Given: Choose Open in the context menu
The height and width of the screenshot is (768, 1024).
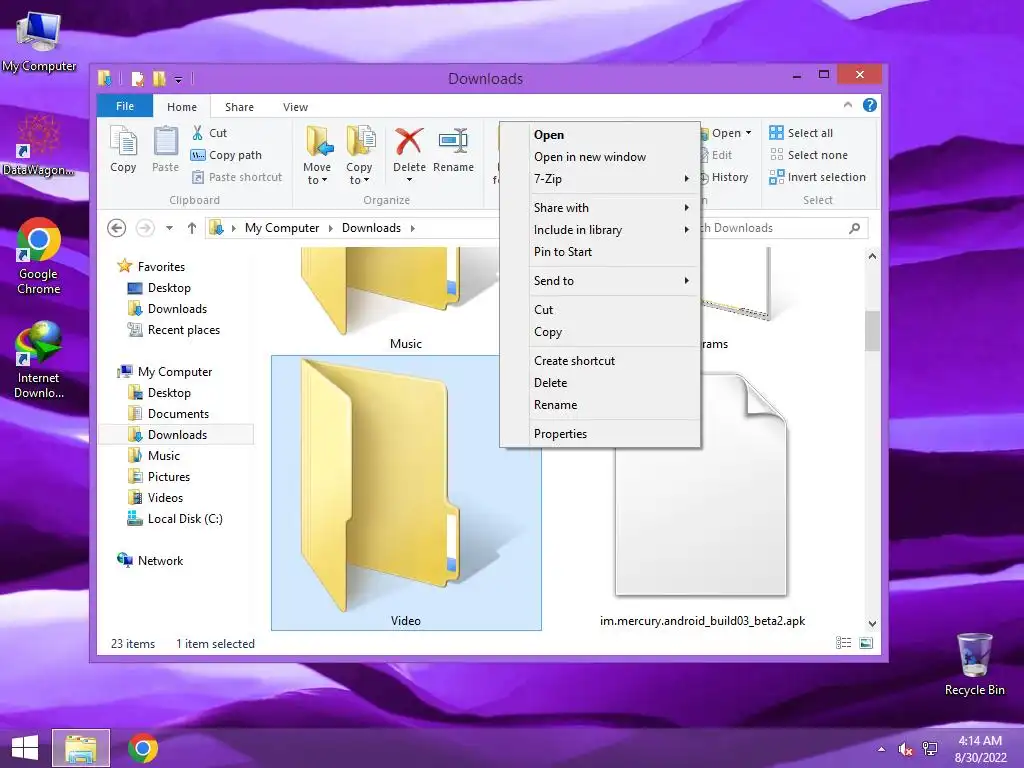Looking at the screenshot, I should coord(601,135).
